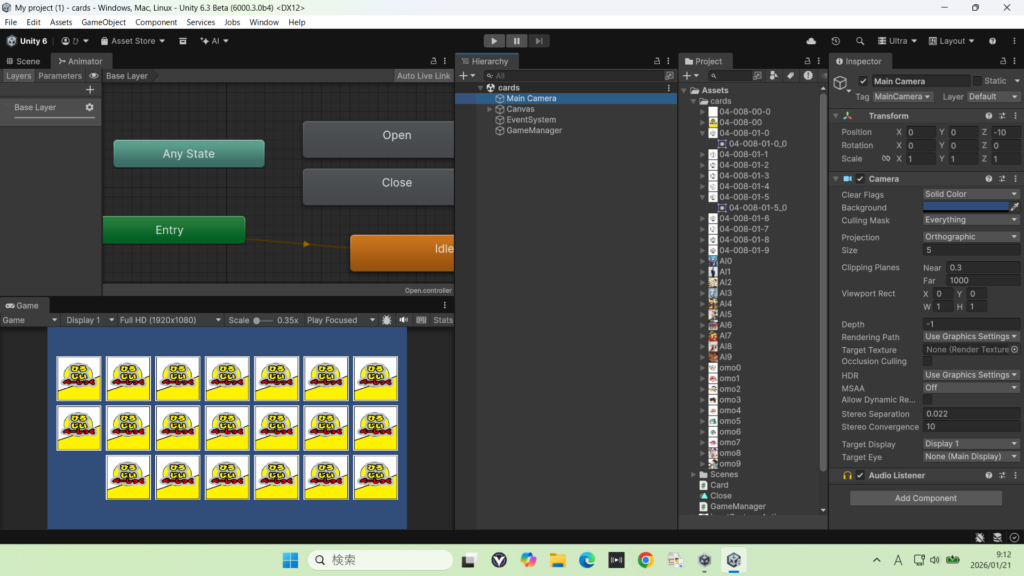Switch to the Scene tab
Image resolution: width=1024 pixels, height=576 pixels.
point(24,61)
